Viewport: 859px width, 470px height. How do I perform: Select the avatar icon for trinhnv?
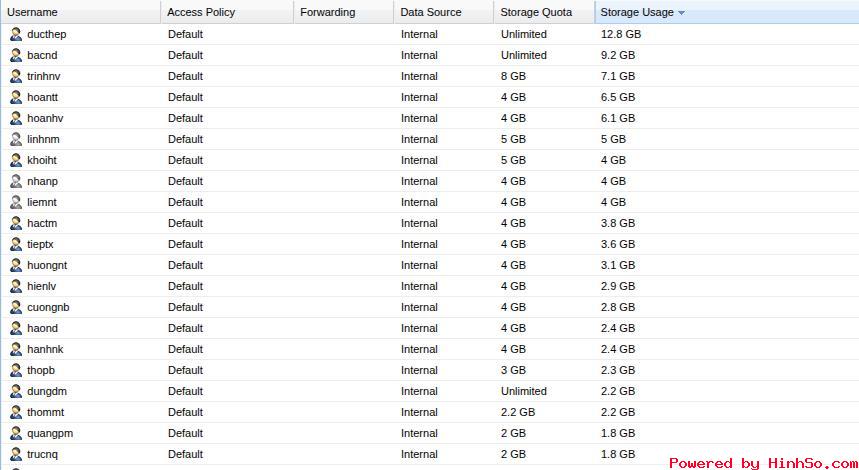coord(16,76)
